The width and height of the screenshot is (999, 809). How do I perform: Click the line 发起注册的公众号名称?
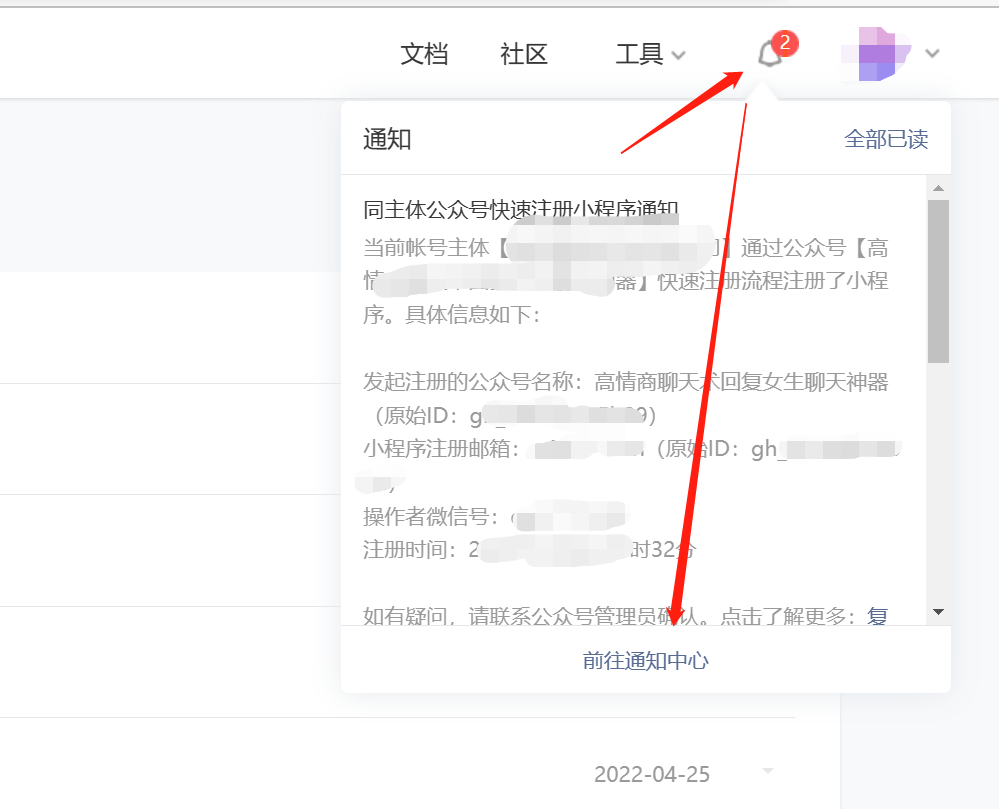click(626, 382)
